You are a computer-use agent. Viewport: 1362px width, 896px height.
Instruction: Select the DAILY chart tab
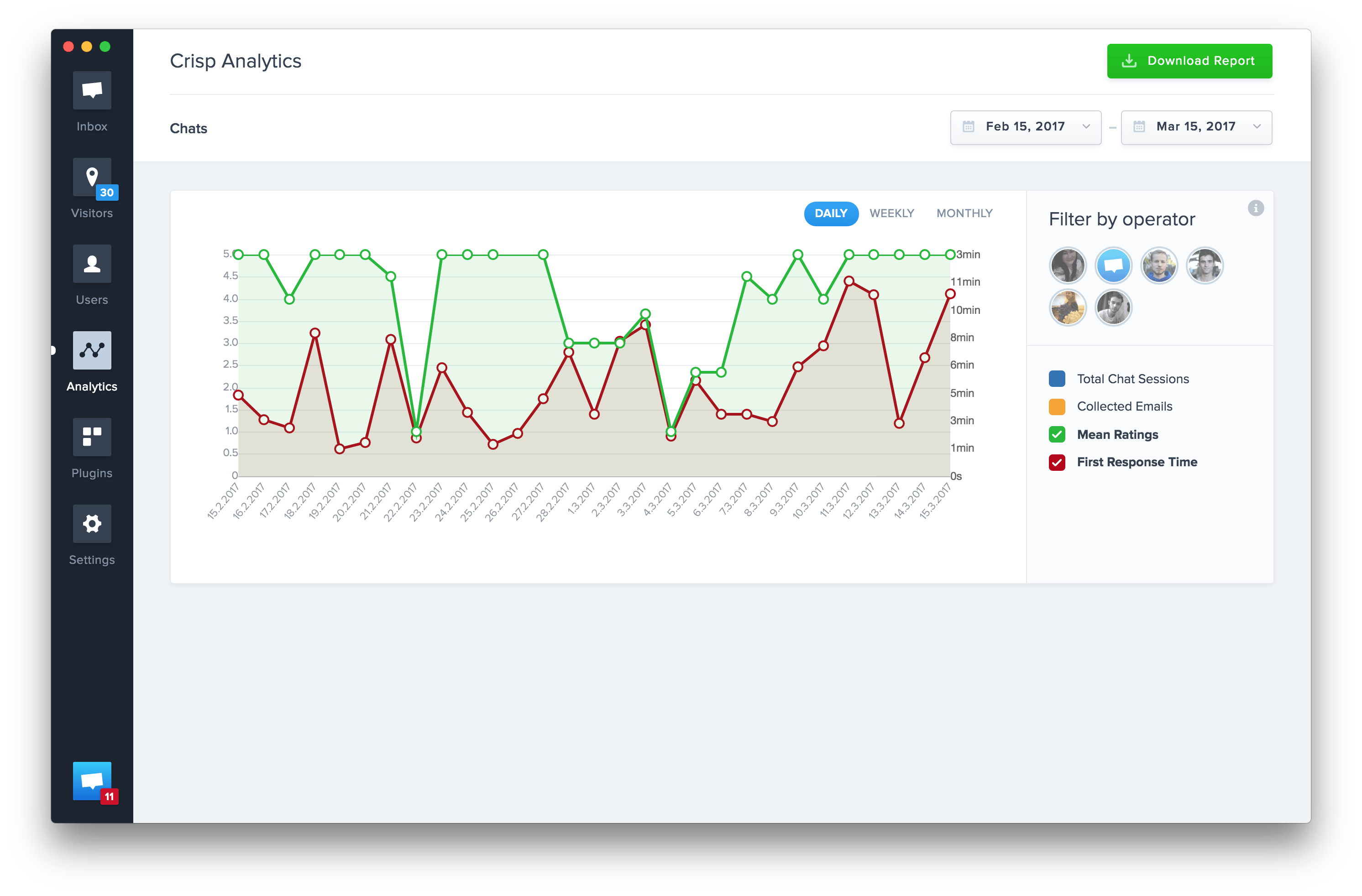(x=831, y=214)
